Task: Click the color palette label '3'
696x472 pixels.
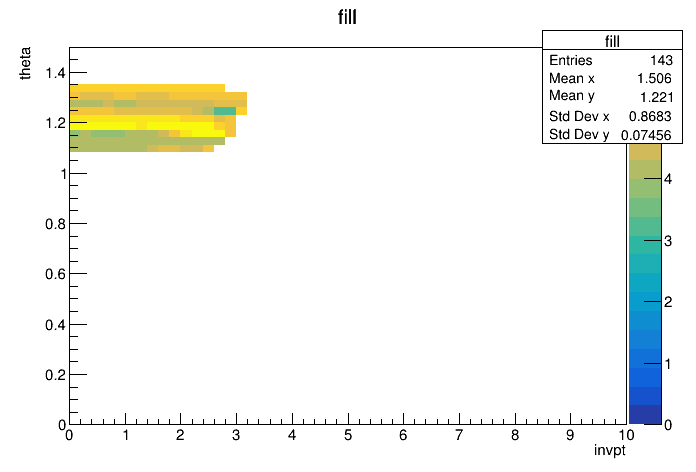Action: [668, 241]
